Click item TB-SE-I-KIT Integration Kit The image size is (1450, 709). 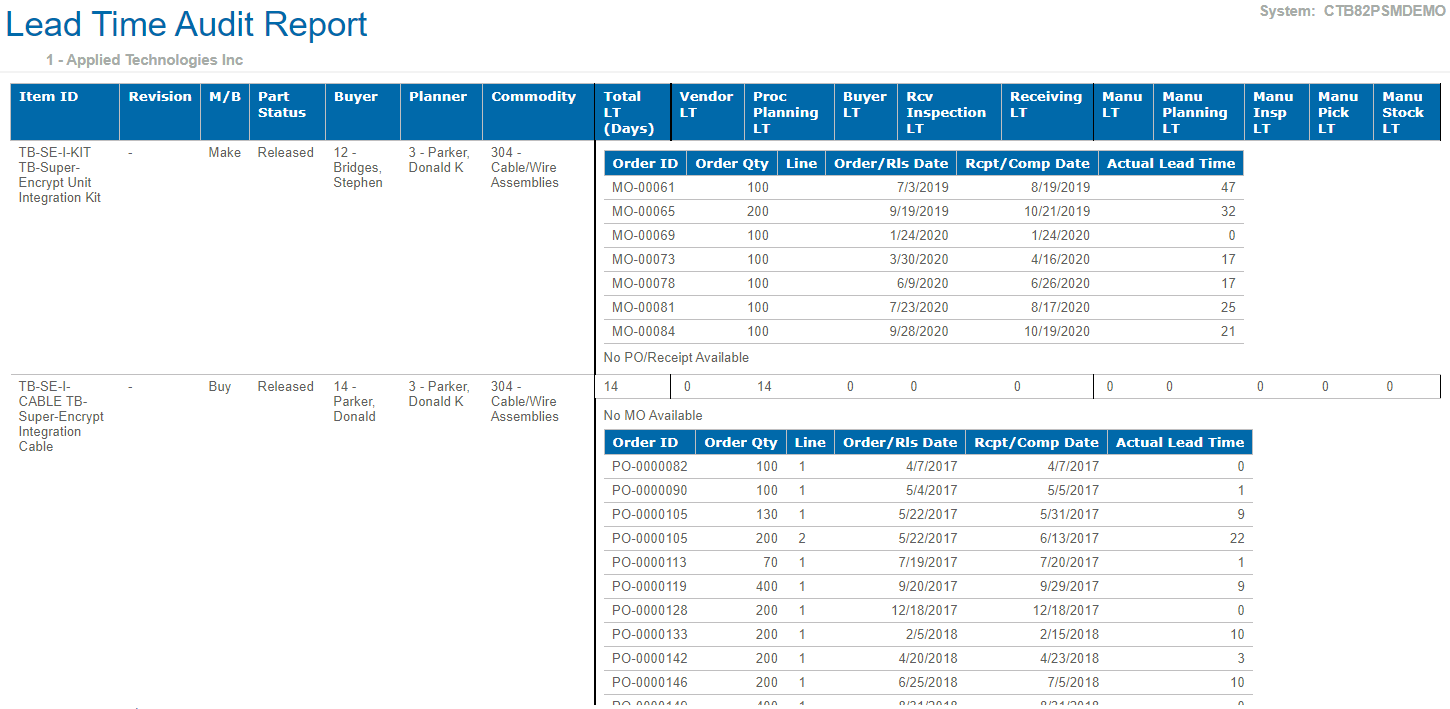[60, 175]
